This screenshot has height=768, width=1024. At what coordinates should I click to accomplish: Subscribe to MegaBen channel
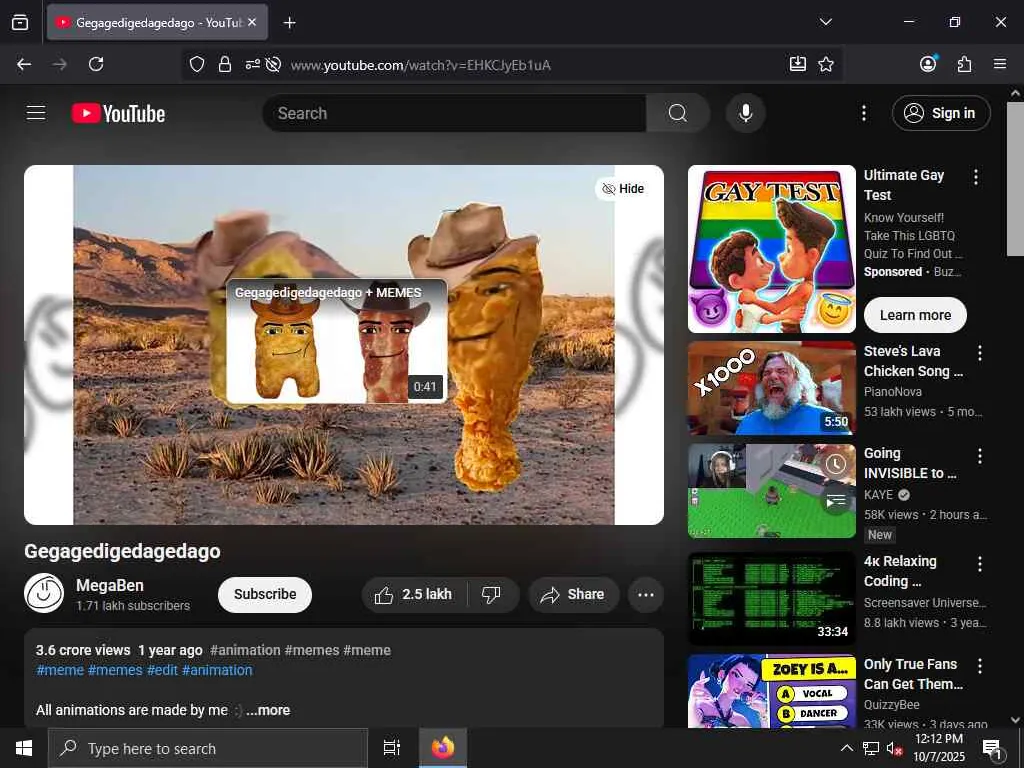[264, 594]
